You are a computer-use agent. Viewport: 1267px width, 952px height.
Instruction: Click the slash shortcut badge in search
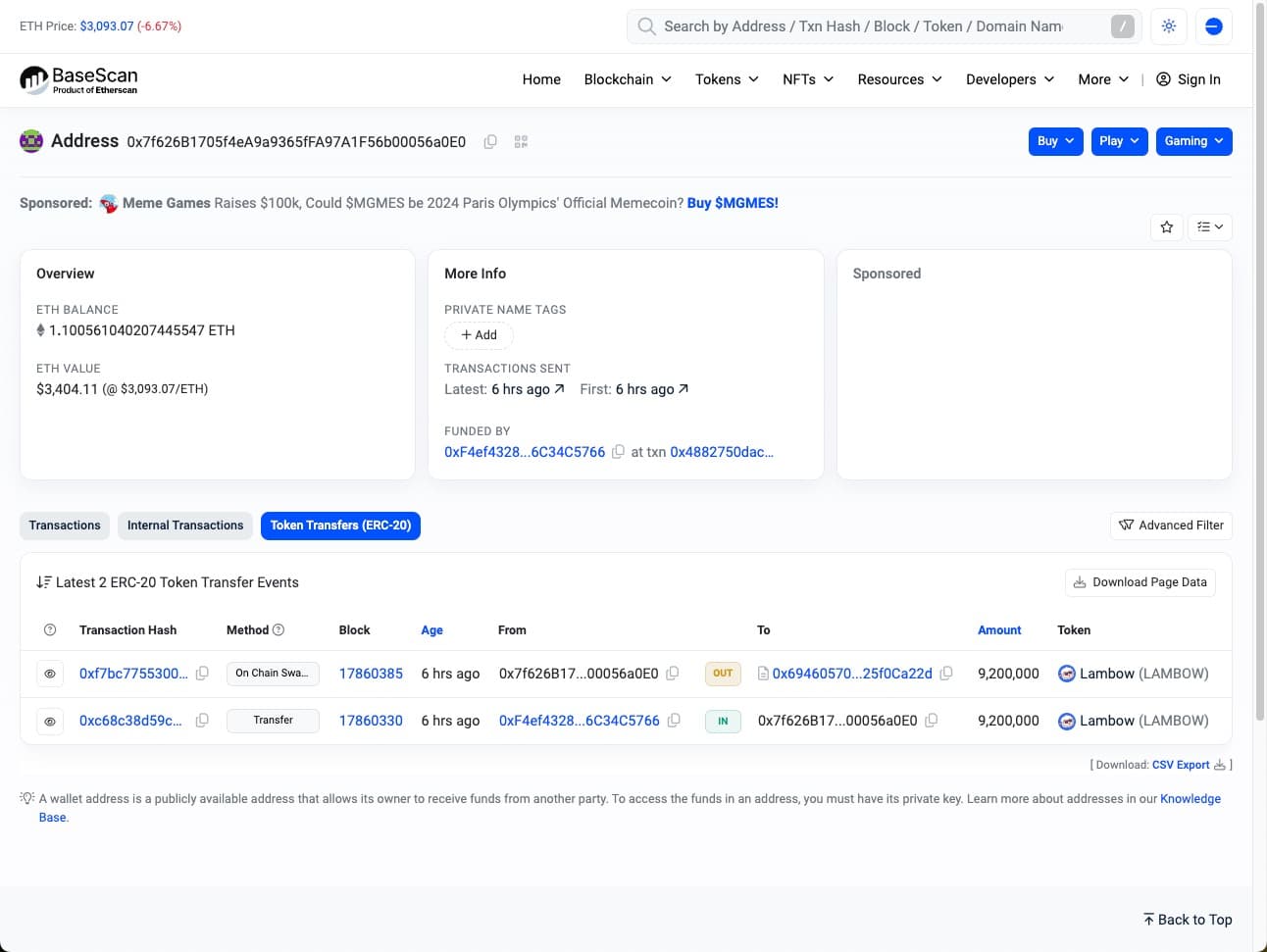tap(1122, 26)
